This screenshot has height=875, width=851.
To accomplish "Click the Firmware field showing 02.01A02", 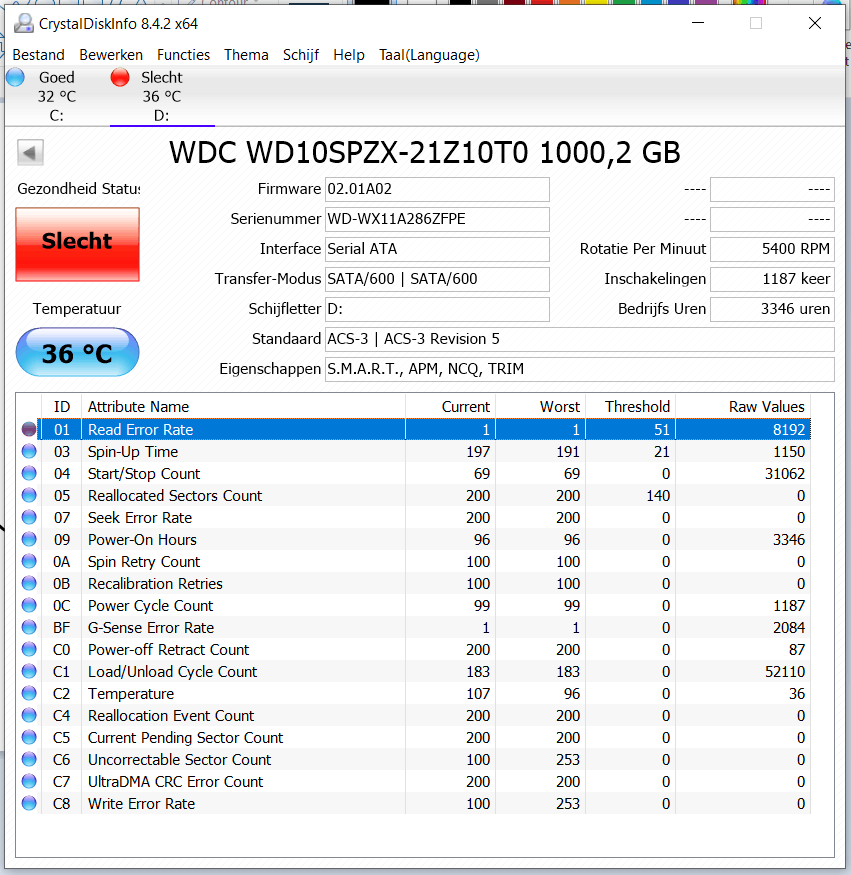I will (x=437, y=189).
